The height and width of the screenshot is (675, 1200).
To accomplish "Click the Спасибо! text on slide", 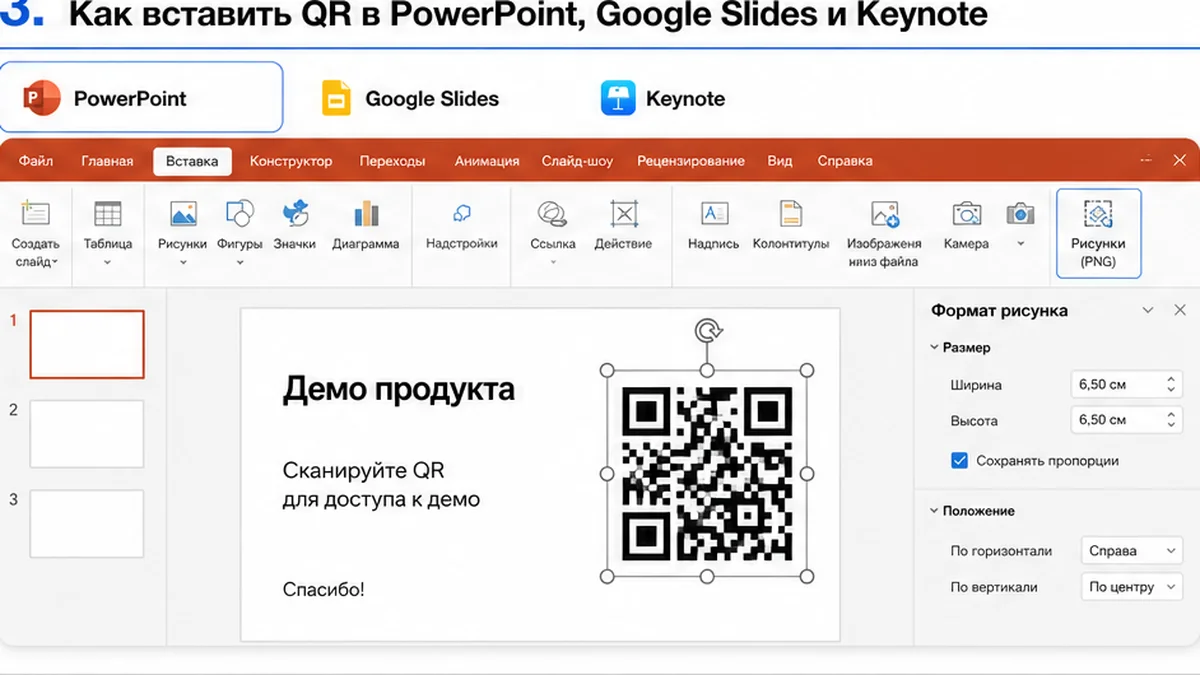I will coord(323,589).
